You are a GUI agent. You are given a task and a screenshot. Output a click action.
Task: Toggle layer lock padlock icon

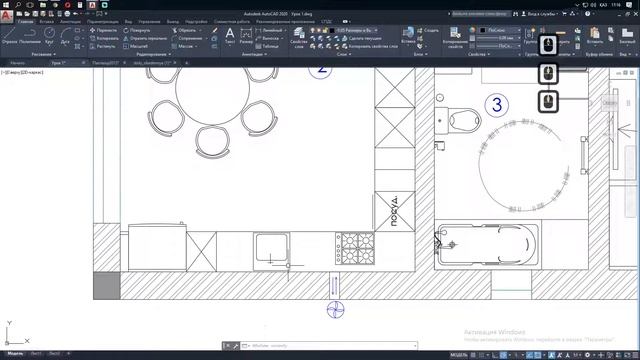click(x=325, y=30)
